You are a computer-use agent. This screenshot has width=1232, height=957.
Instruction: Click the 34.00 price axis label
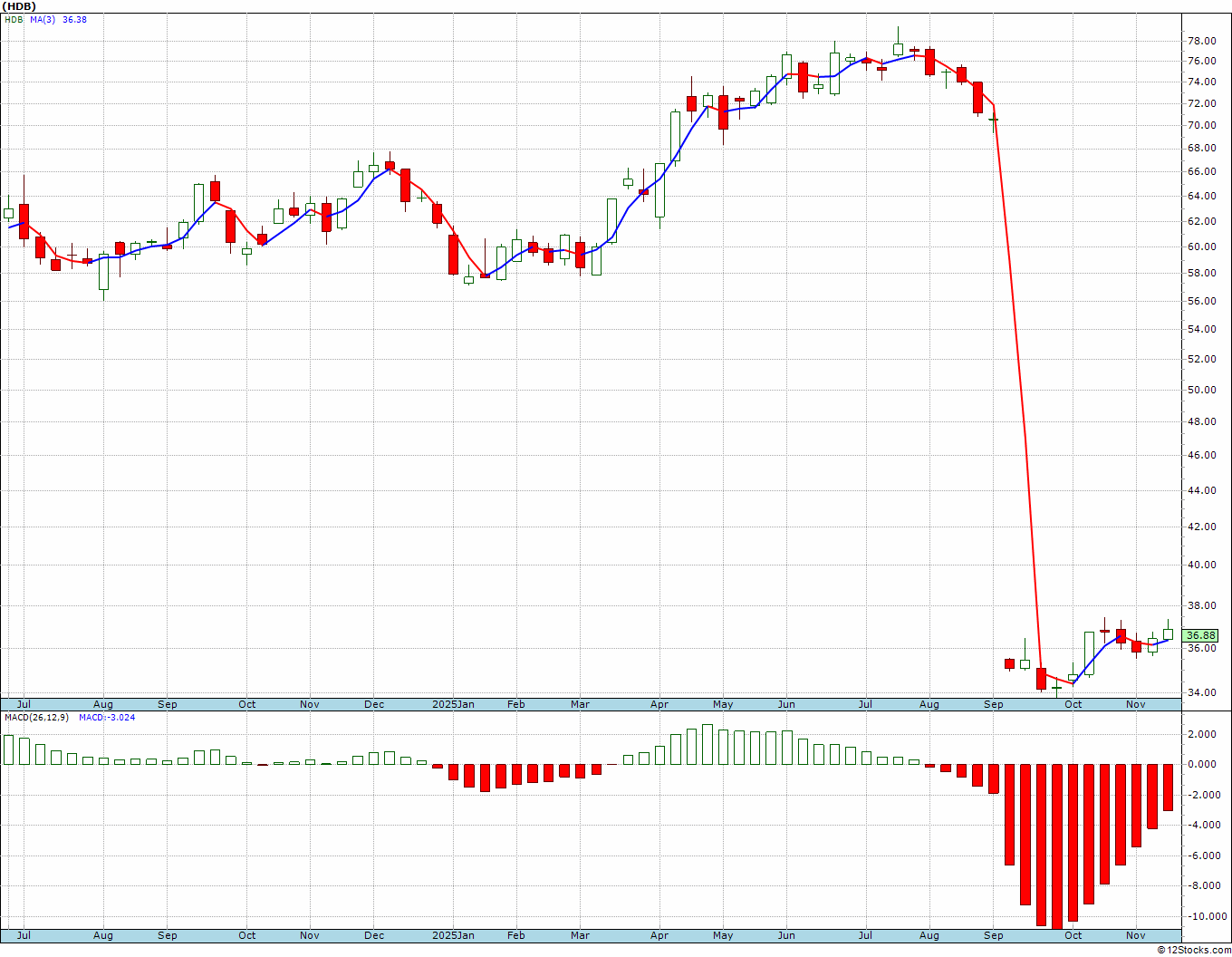pos(1201,692)
